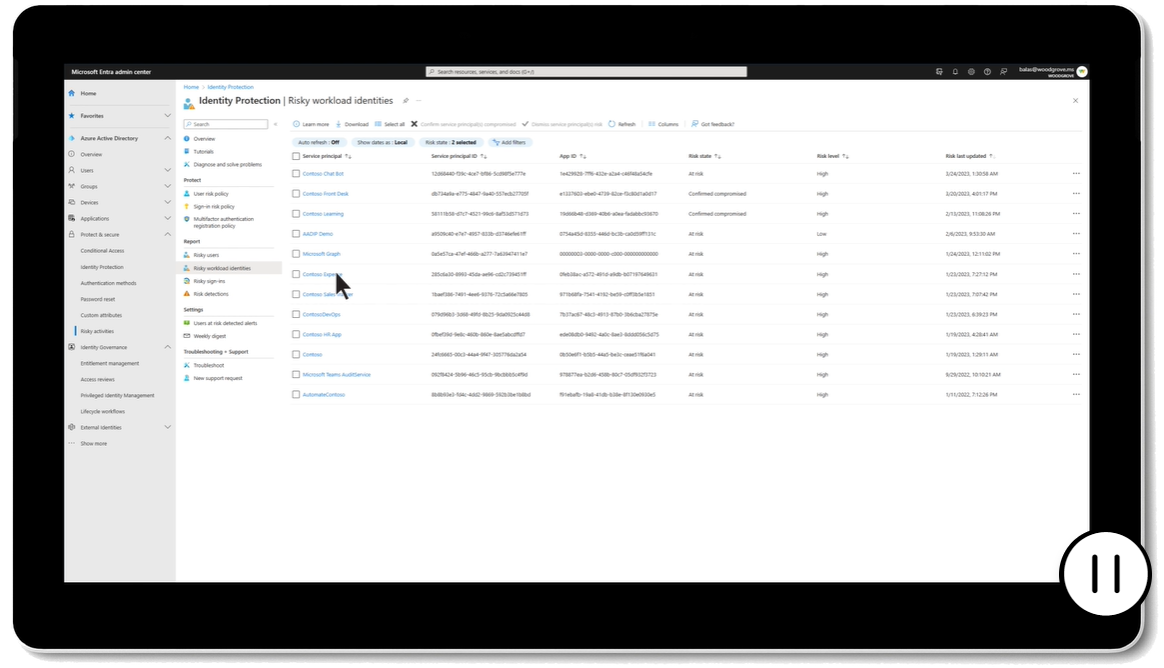Select all rows with header checkbox
This screenshot has height=668, width=1164.
click(296, 157)
